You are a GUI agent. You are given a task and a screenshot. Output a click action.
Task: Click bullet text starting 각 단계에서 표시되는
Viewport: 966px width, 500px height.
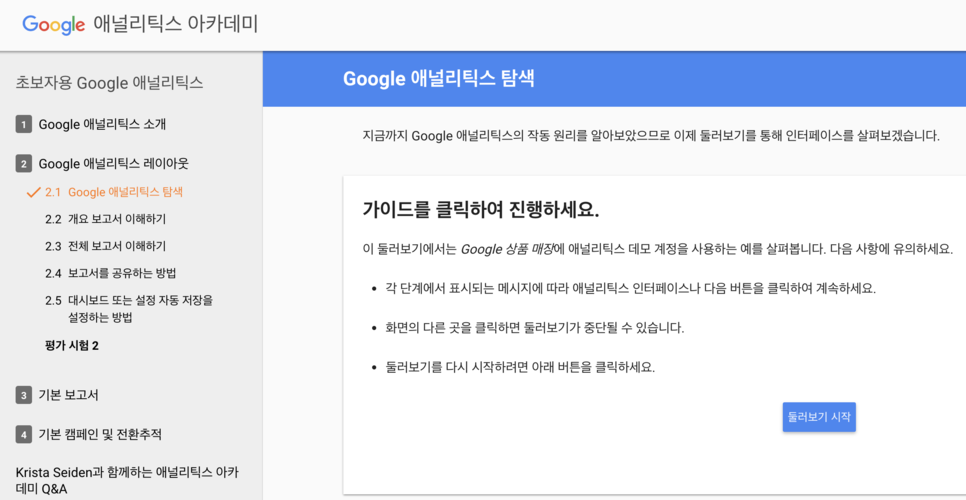(631, 289)
